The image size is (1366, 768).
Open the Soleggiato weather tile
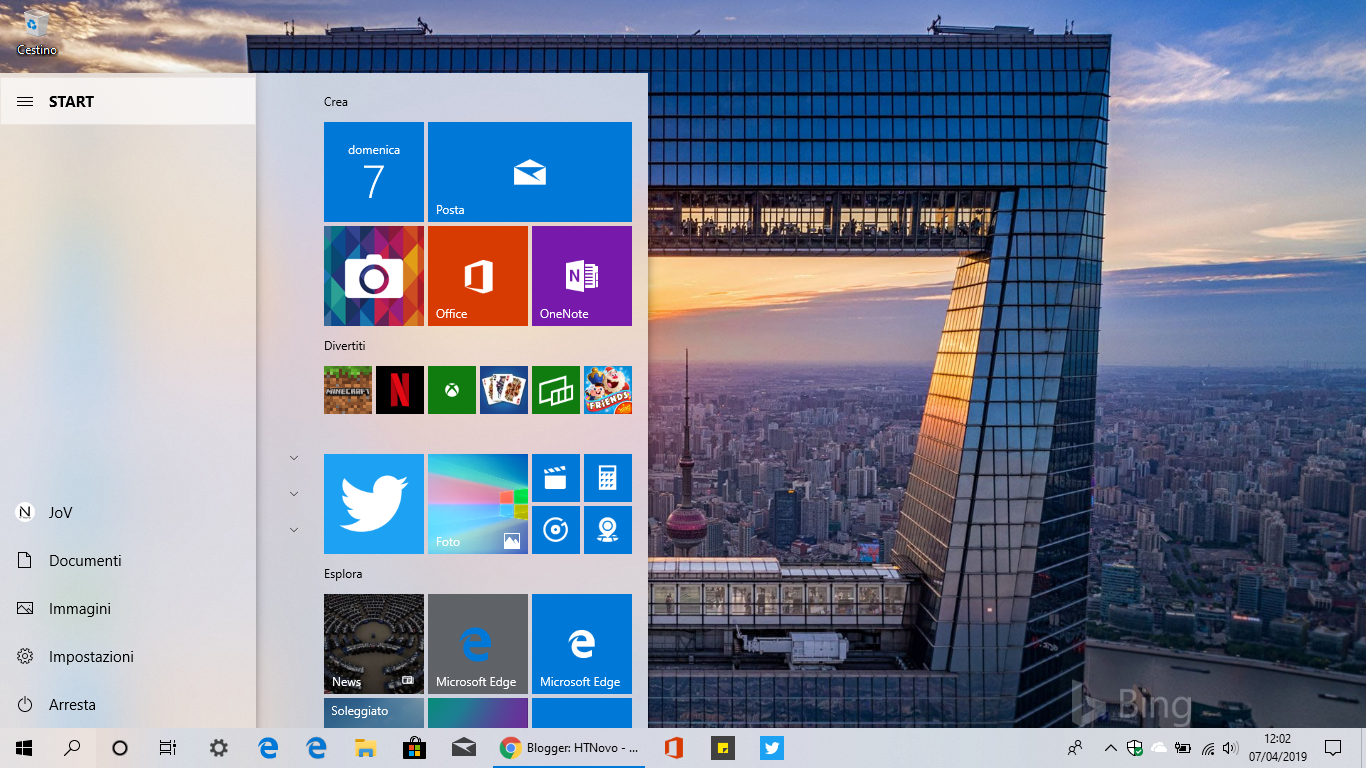(374, 713)
